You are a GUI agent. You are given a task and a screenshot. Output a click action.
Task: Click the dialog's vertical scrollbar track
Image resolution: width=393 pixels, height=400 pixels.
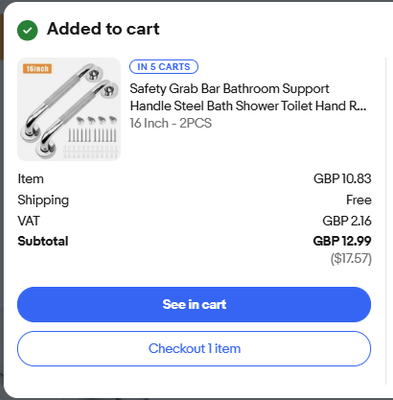click(386, 221)
